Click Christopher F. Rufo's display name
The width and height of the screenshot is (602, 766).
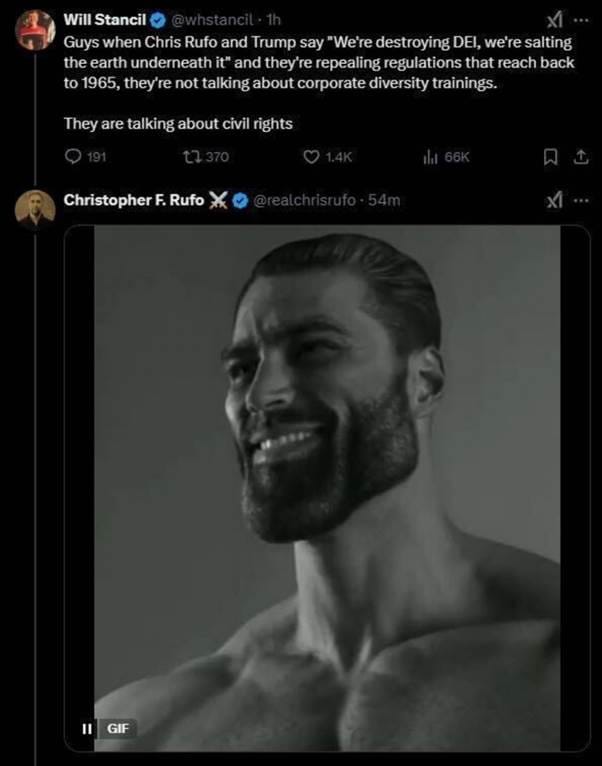tap(133, 200)
